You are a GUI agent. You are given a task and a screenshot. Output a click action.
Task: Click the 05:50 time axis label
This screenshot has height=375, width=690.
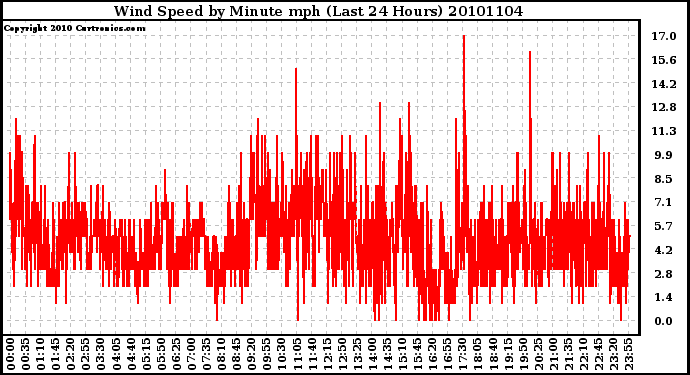click(161, 355)
